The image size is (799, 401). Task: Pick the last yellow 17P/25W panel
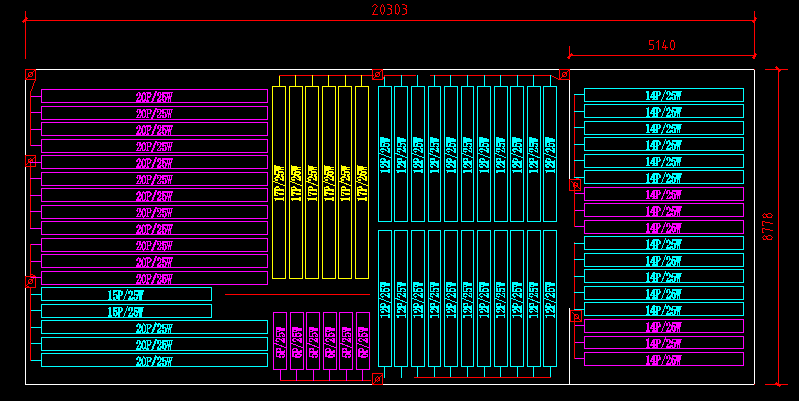click(x=362, y=182)
